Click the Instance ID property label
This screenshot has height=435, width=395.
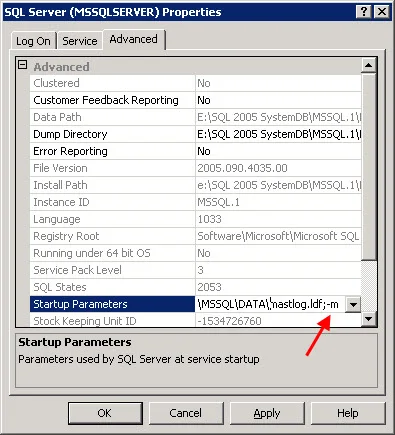click(112, 202)
